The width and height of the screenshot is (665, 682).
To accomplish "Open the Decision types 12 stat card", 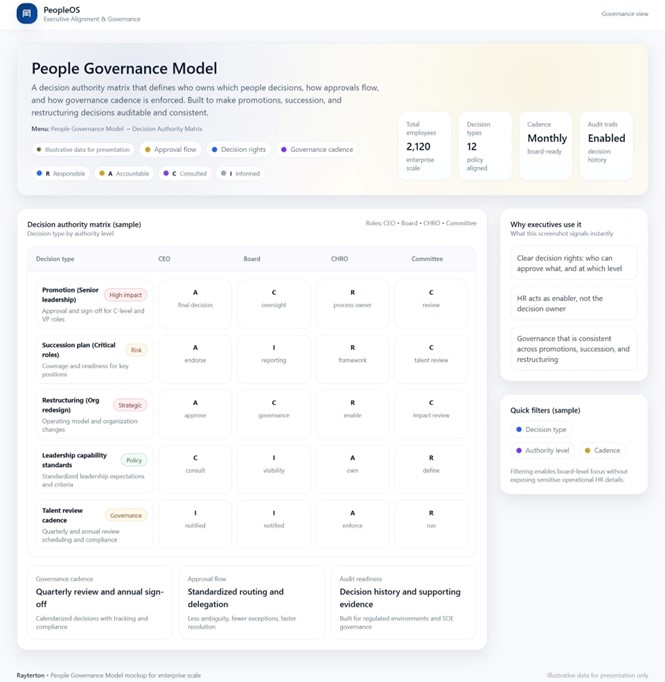I will pos(485,146).
